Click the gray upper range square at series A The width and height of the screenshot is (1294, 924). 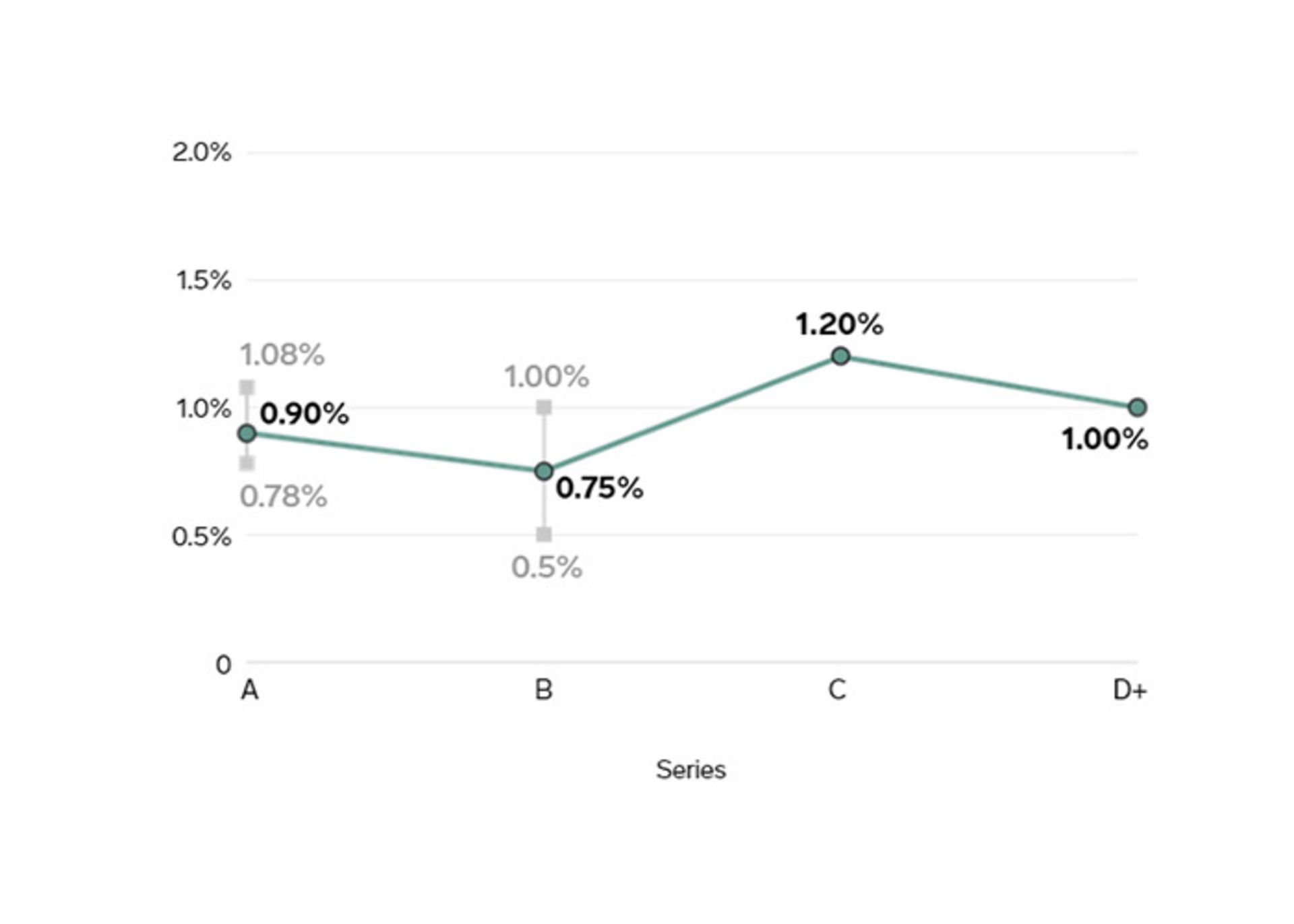point(247,388)
